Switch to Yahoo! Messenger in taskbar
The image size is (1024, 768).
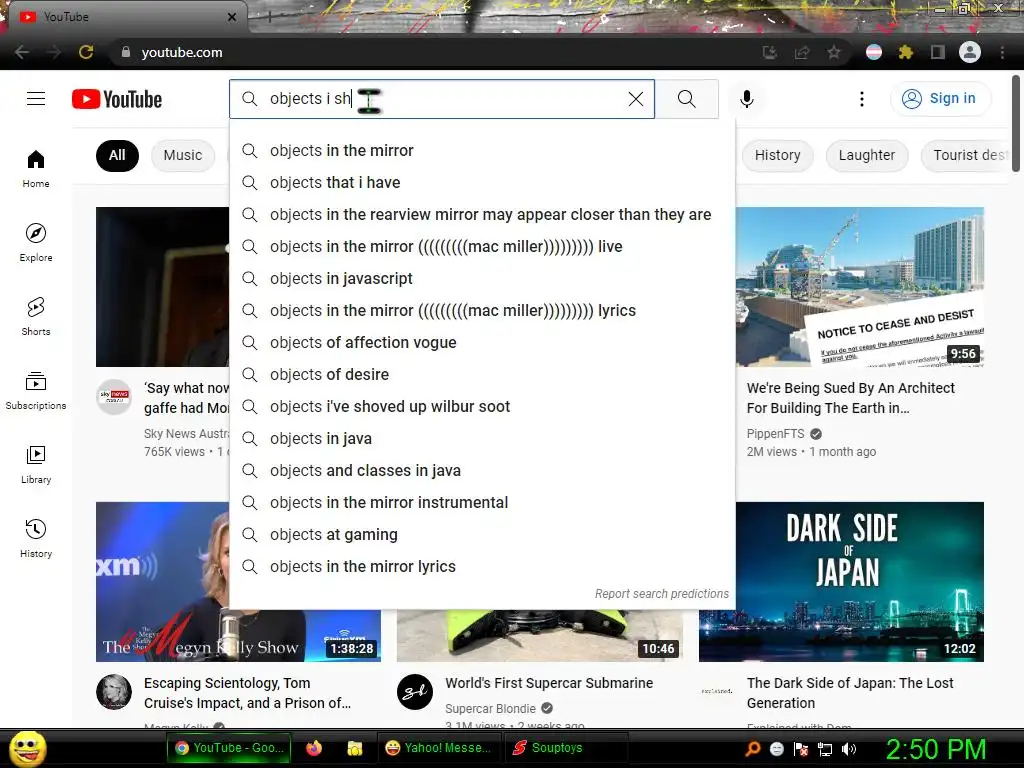click(x=438, y=748)
